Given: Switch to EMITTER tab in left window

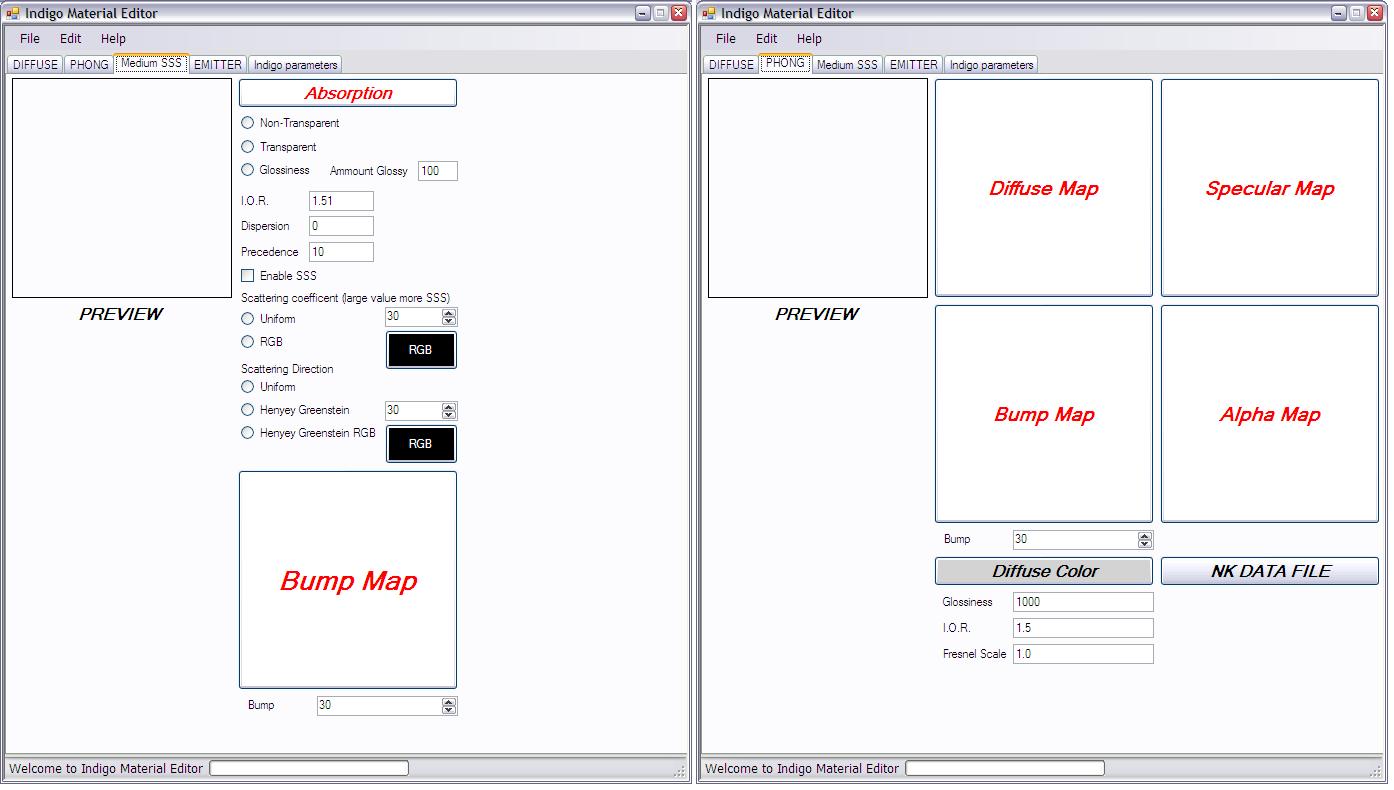Looking at the screenshot, I should pyautogui.click(x=217, y=64).
